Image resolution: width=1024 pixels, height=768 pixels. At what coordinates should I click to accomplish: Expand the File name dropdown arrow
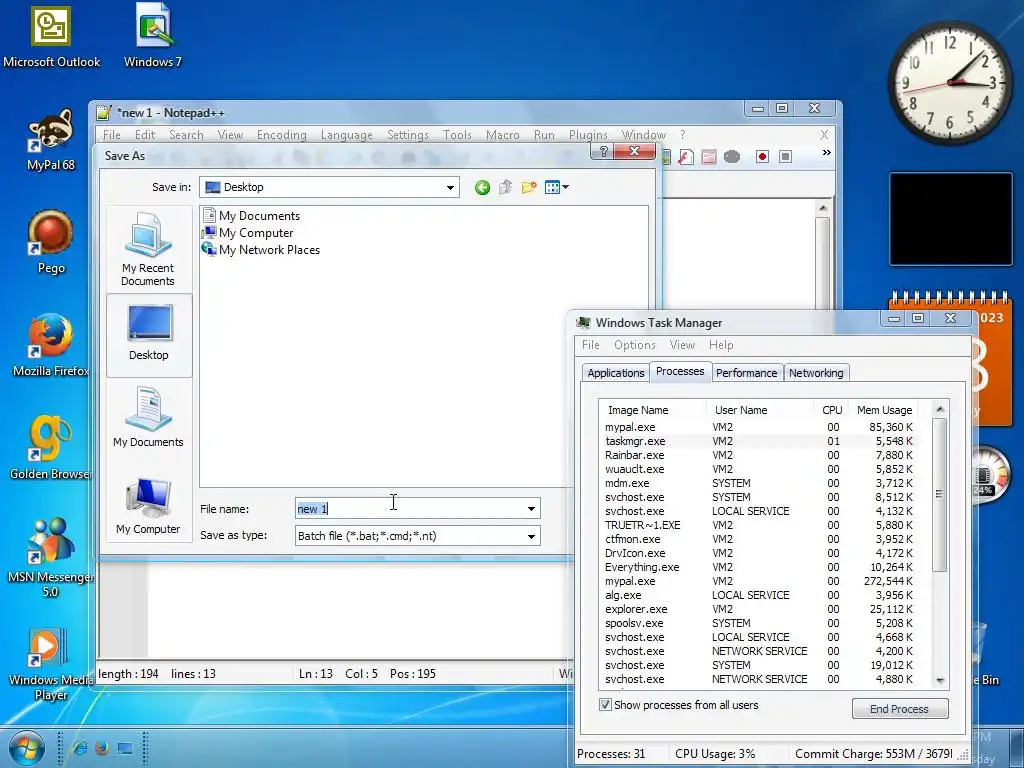[531, 509]
